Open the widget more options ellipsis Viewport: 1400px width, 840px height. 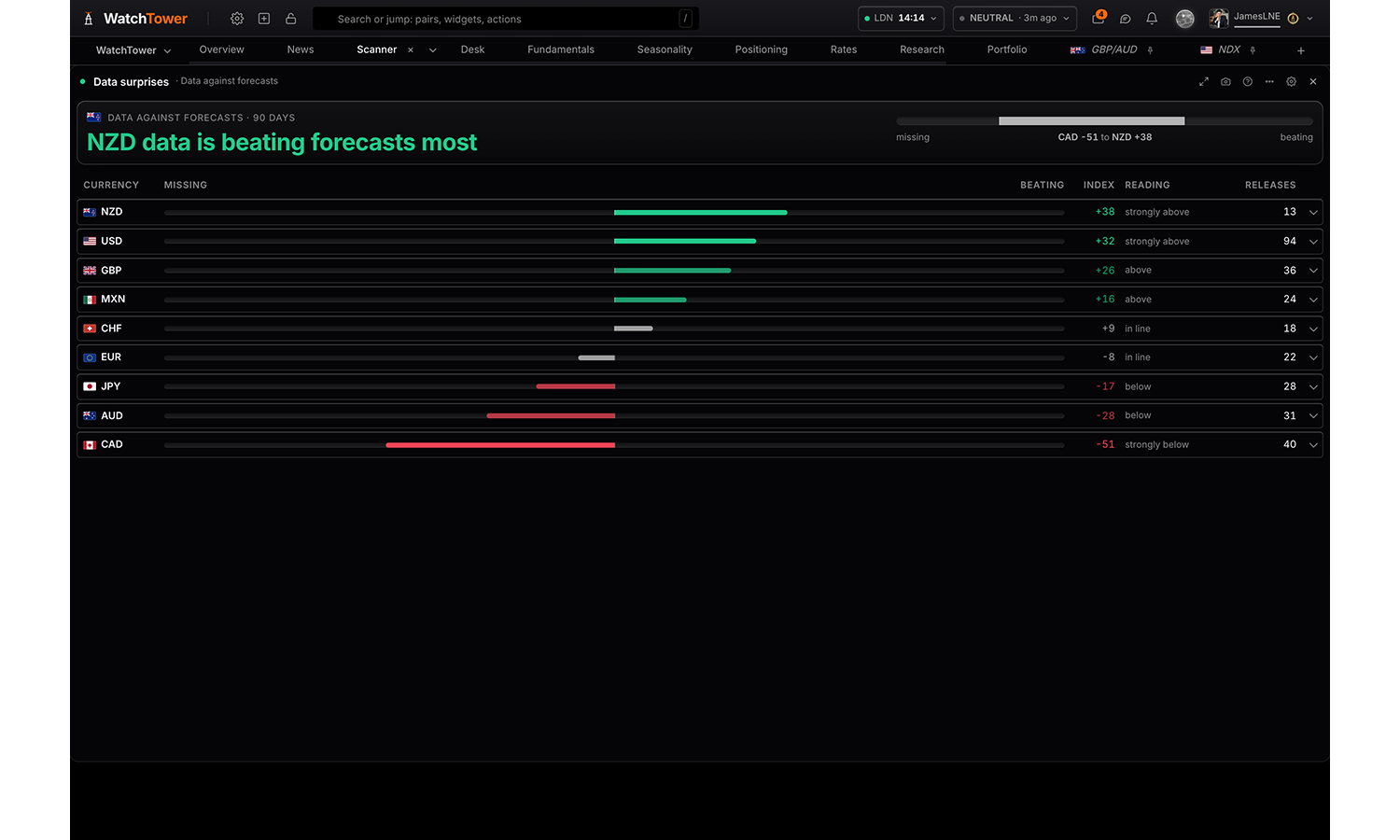1269,82
